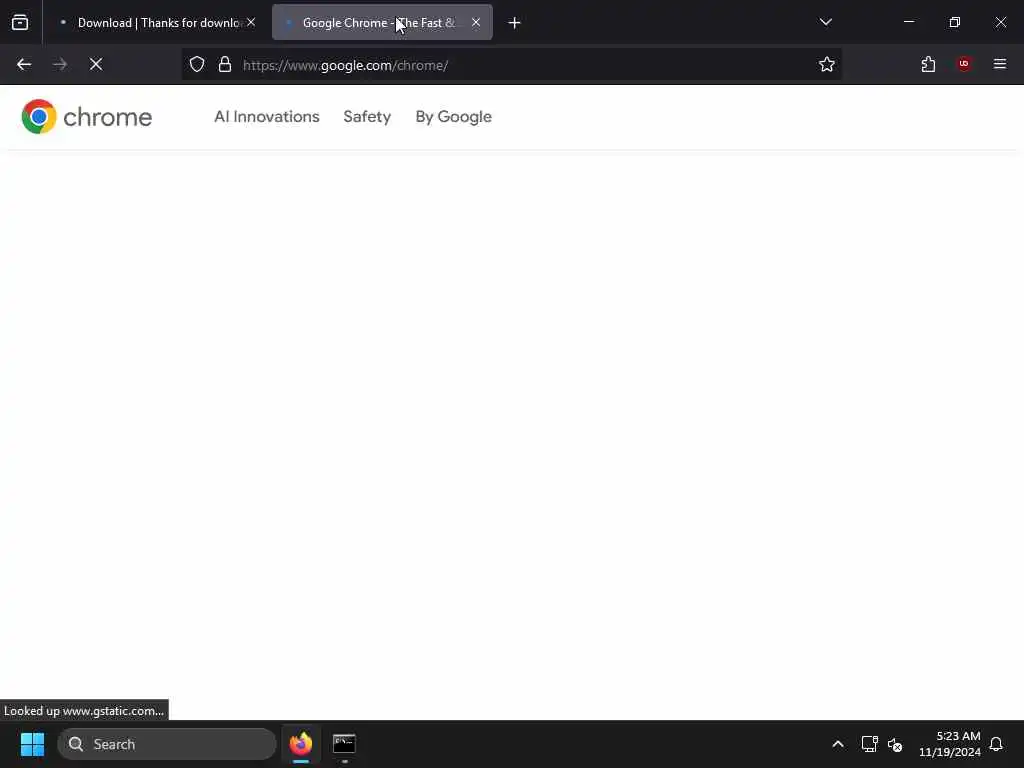Viewport: 1024px width, 768px height.
Task: Open uBlock Origin extension icon
Action: coord(964,64)
